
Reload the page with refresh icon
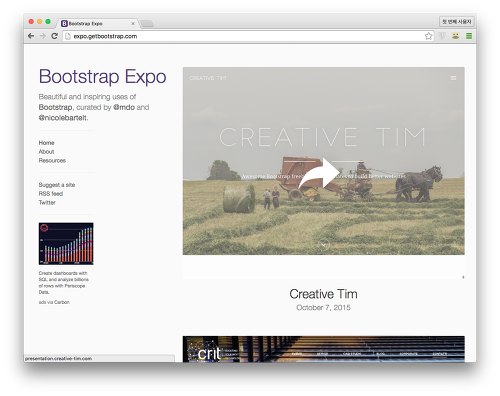click(55, 36)
